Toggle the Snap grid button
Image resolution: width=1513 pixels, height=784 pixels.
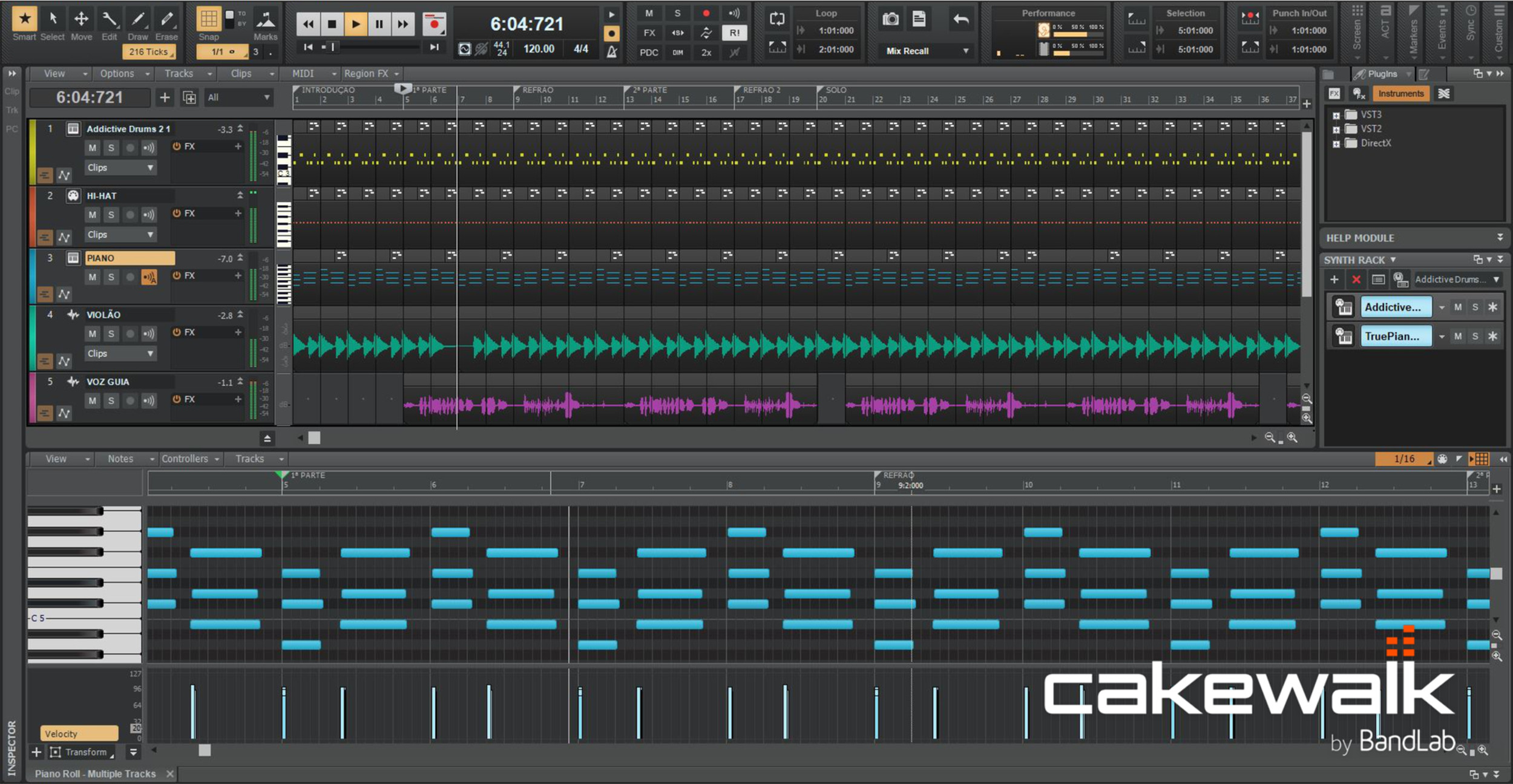[209, 19]
